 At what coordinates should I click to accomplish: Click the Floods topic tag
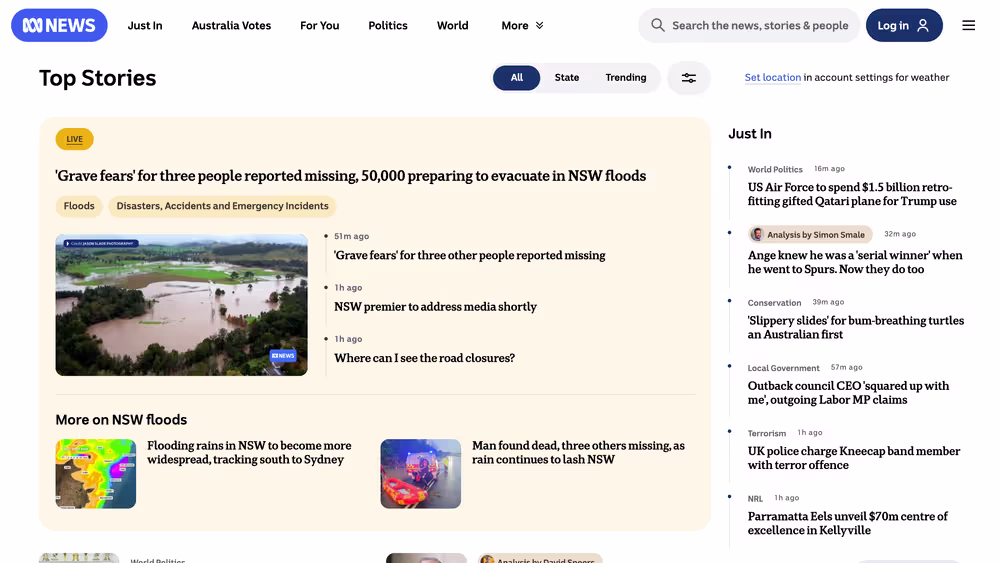(79, 206)
